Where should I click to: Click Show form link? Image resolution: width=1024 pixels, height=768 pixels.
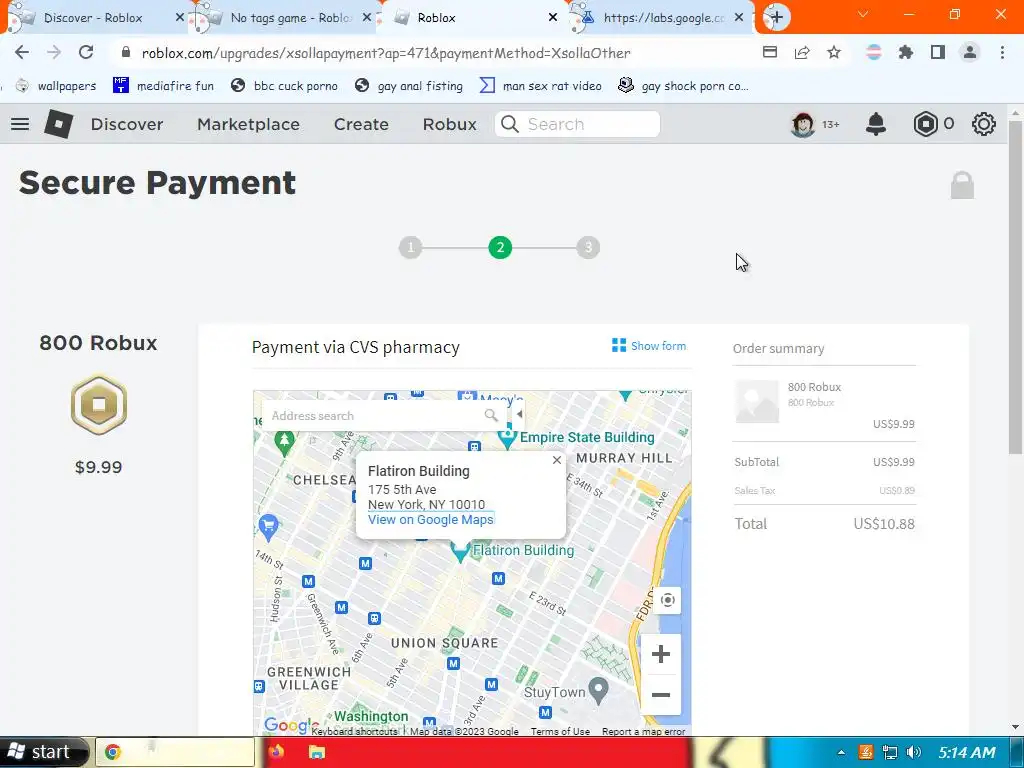(x=649, y=345)
